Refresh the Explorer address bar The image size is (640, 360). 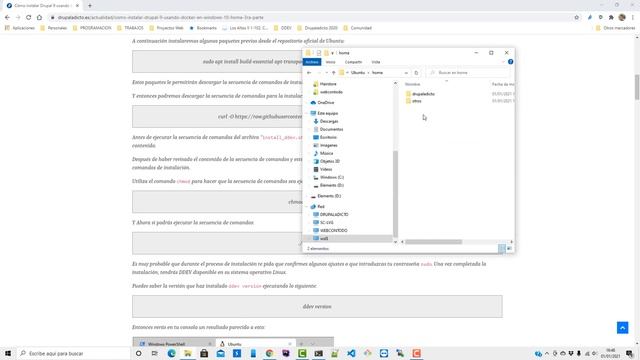pos(416,73)
